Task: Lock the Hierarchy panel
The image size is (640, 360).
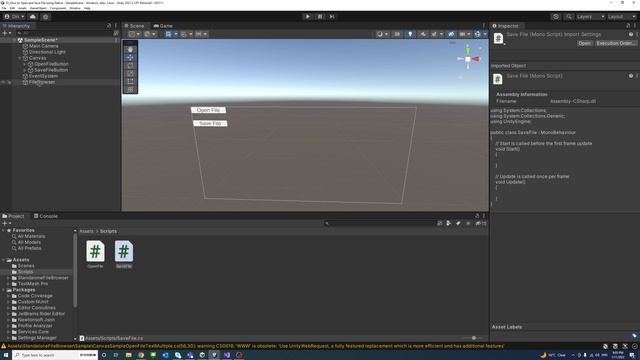Action: coord(109,26)
